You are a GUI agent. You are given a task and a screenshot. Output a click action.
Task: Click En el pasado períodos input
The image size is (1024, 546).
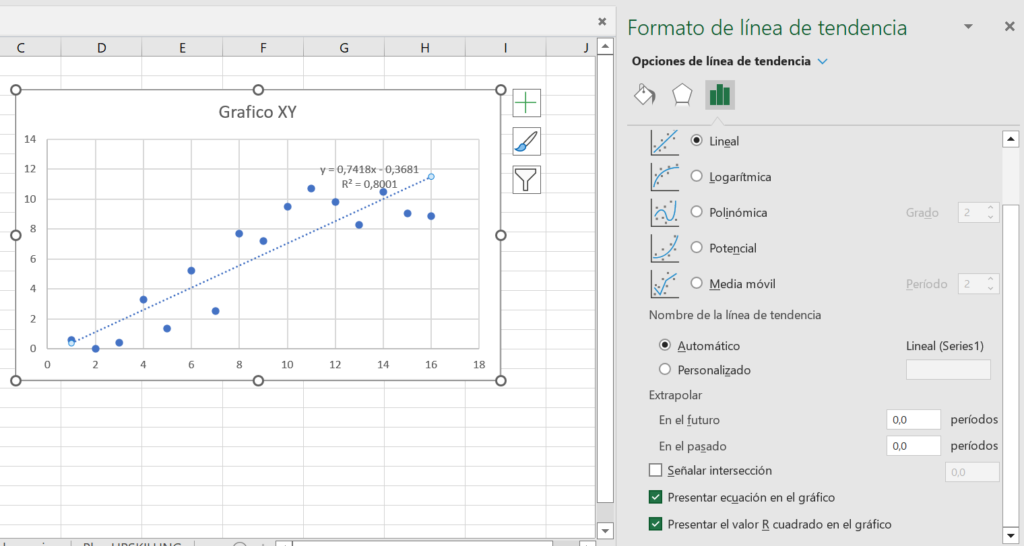[x=913, y=445]
